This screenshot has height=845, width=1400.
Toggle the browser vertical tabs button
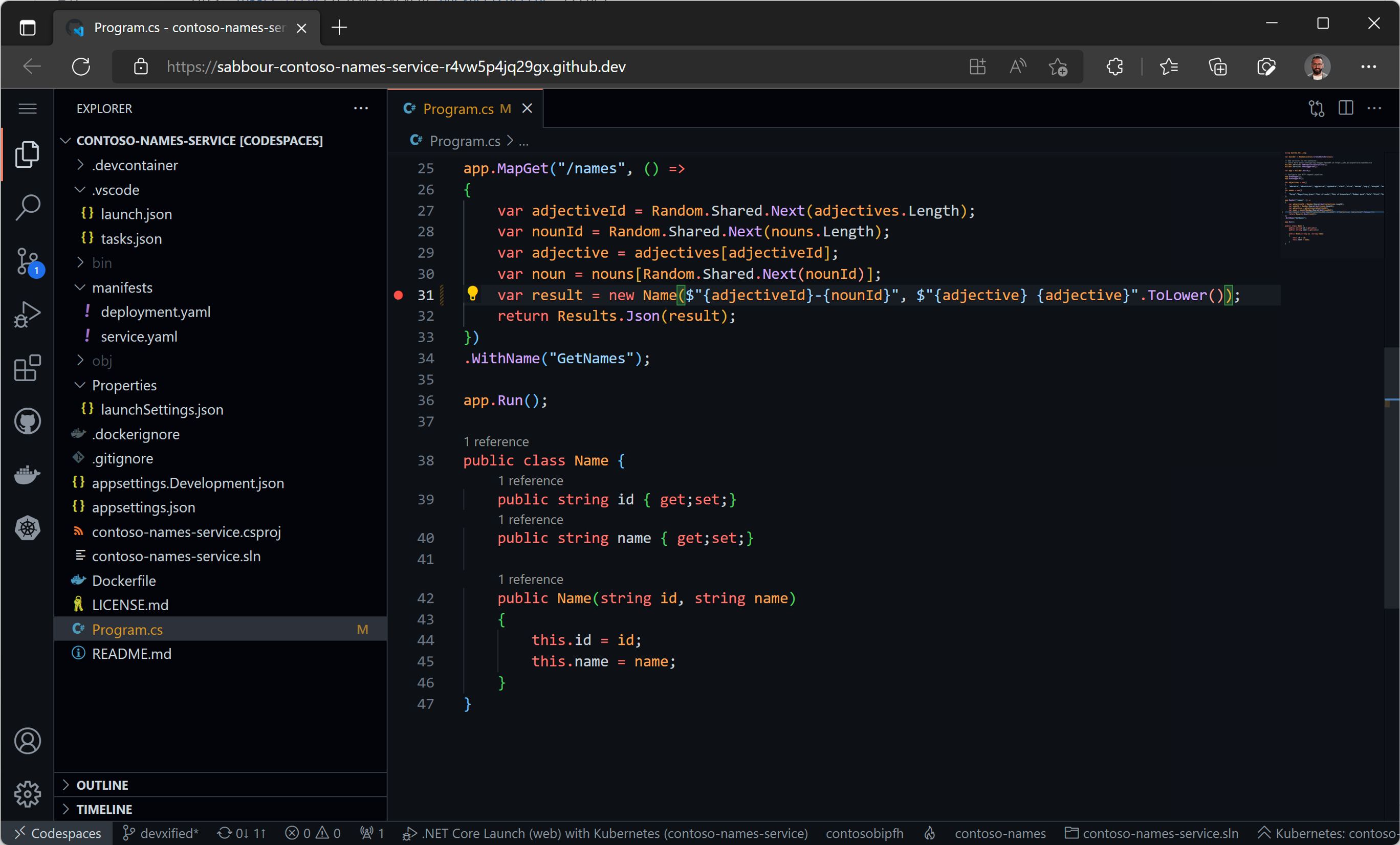pos(27,27)
